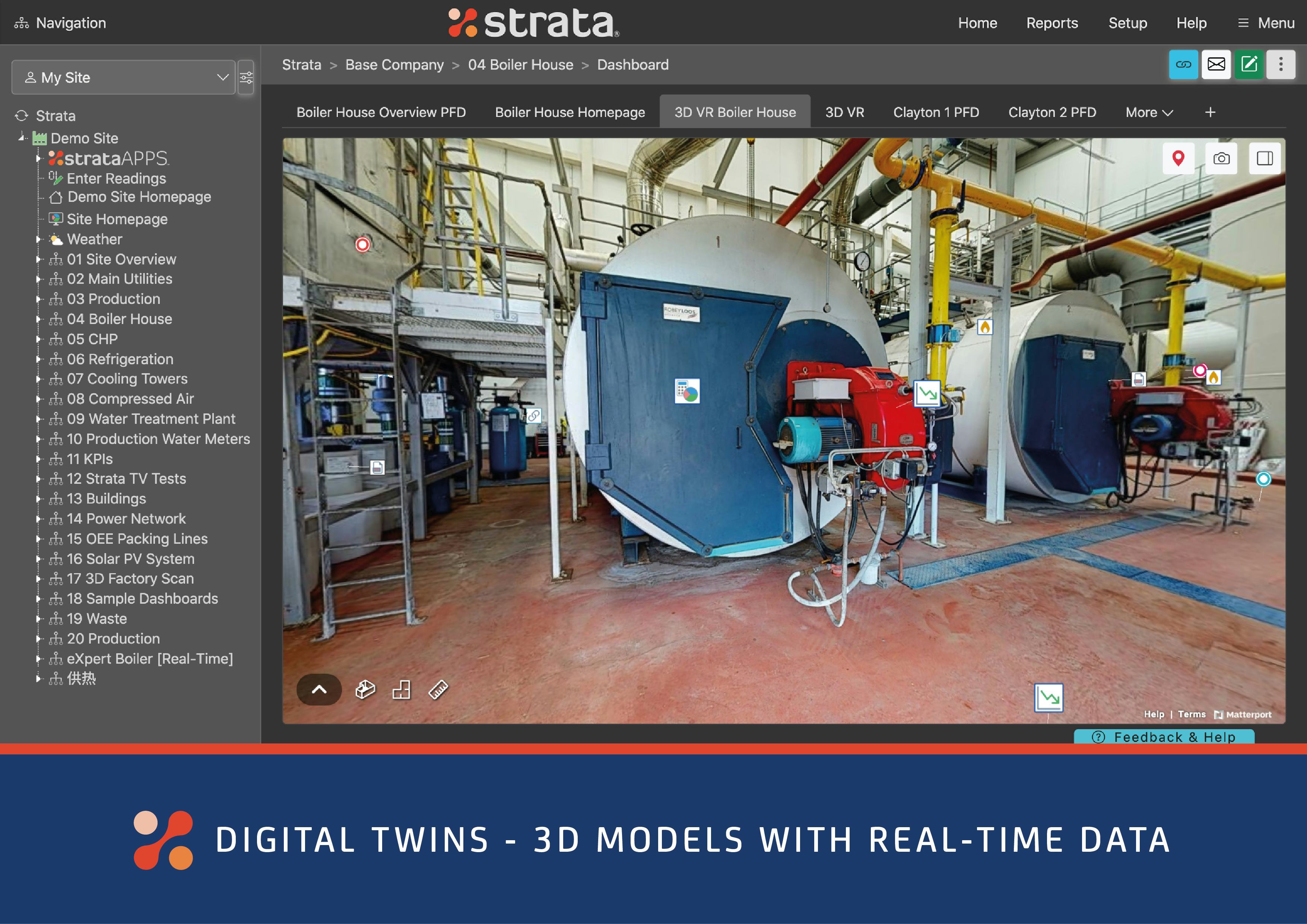Click the Strata logo in header
Viewport: 1307px width, 924px height.
[533, 23]
